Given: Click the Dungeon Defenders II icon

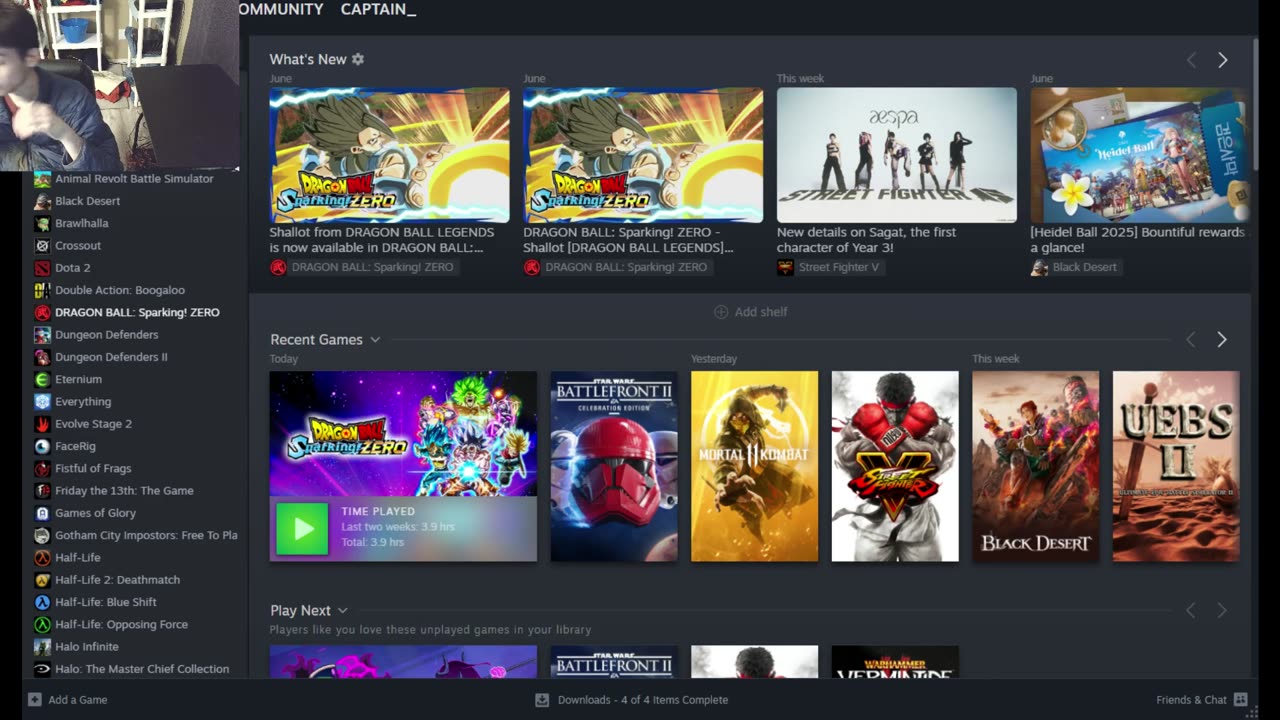Looking at the screenshot, I should pyautogui.click(x=42, y=357).
